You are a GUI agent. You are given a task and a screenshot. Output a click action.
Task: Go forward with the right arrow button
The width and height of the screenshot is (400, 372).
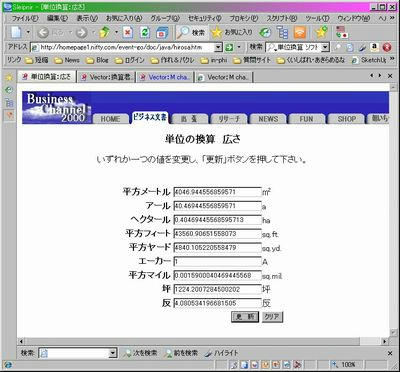pyautogui.click(x=82, y=33)
